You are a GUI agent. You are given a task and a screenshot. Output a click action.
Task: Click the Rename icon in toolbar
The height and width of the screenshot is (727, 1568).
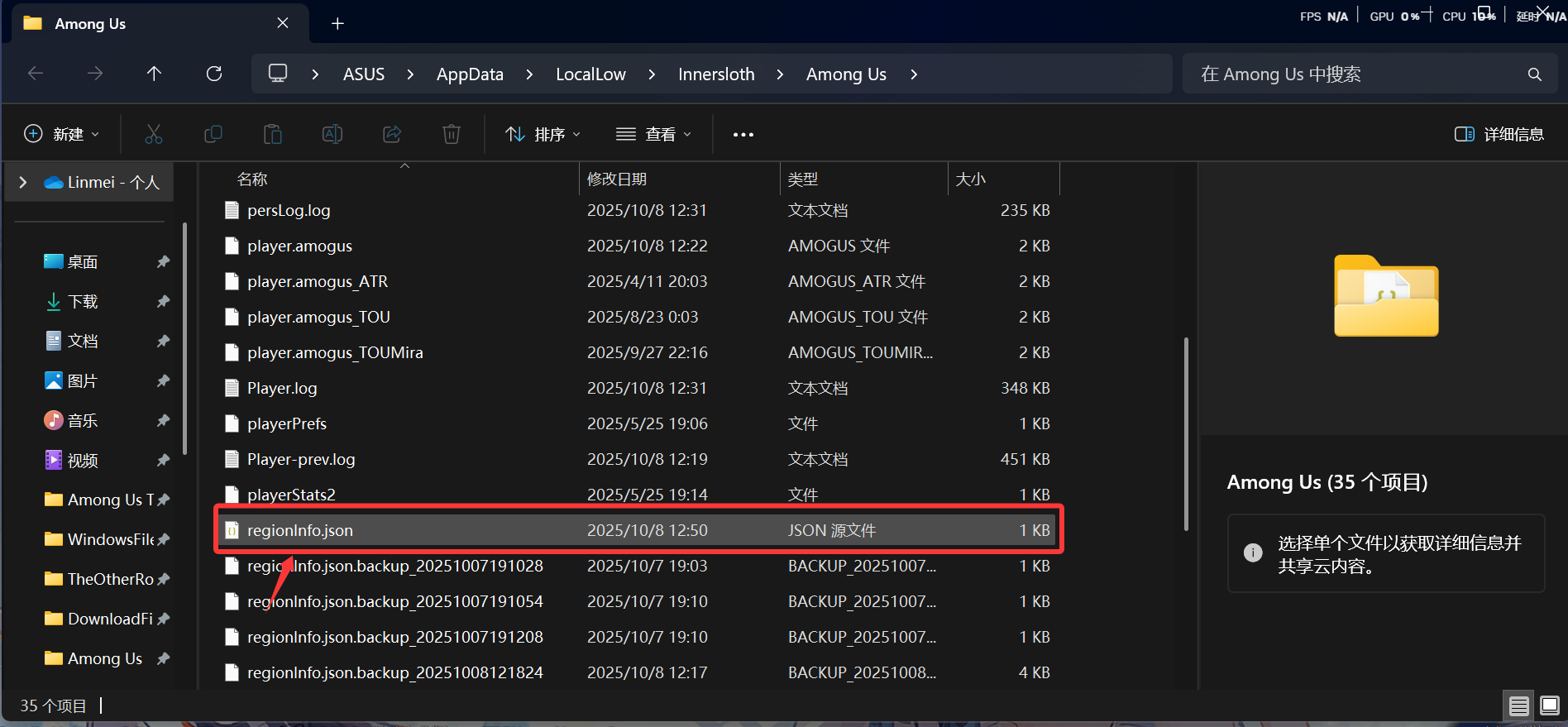coord(332,134)
